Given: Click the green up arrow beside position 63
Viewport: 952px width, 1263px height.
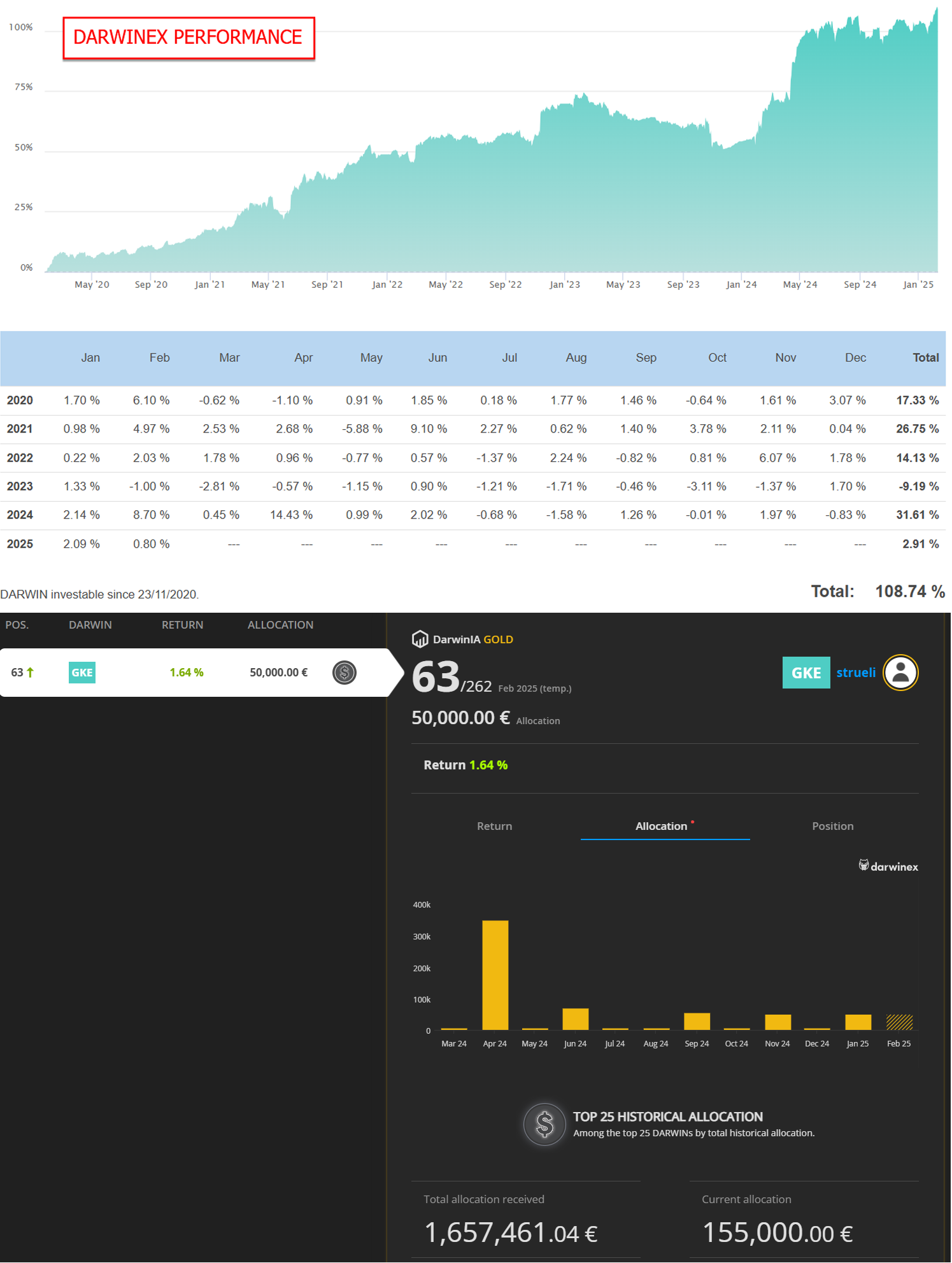Looking at the screenshot, I should [30, 673].
